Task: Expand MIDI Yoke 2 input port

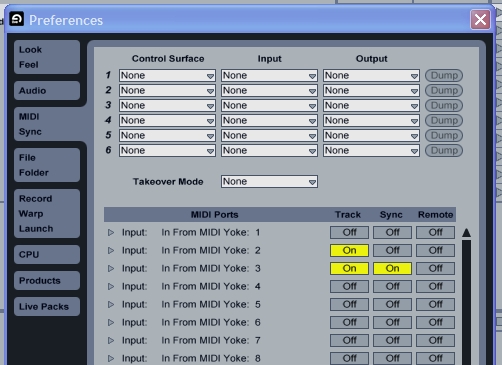Action: (111, 250)
